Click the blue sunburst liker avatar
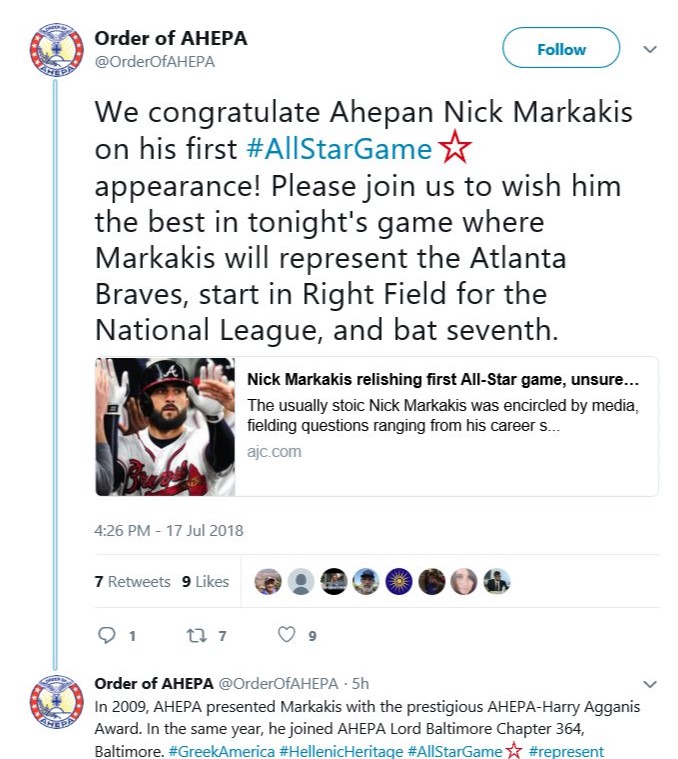678x759 pixels. point(399,581)
